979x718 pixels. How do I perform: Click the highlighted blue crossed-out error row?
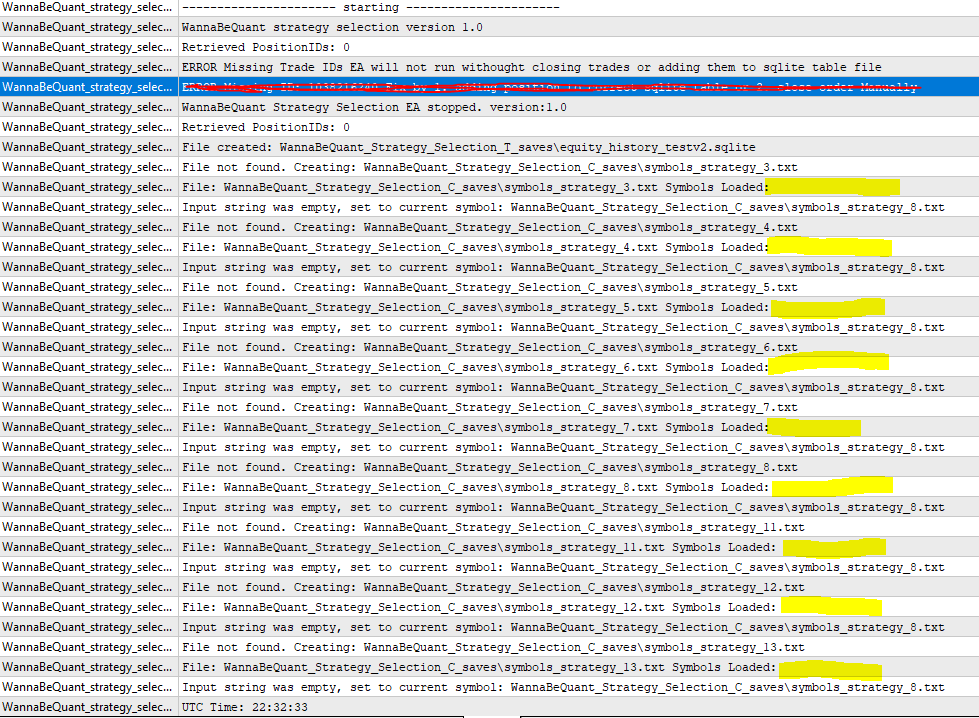coord(490,87)
